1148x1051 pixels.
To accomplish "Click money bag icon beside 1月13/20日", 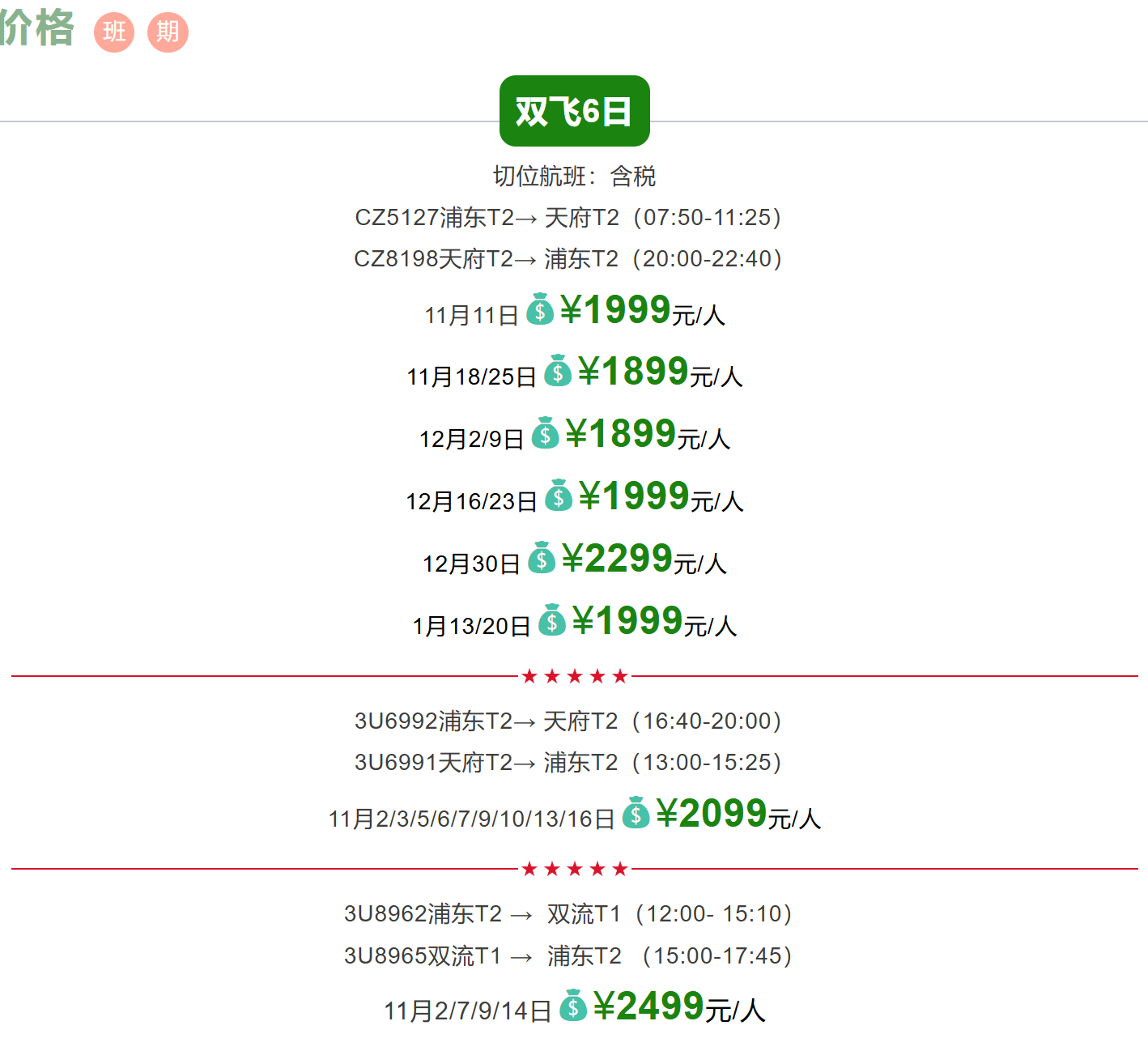I will (x=552, y=620).
